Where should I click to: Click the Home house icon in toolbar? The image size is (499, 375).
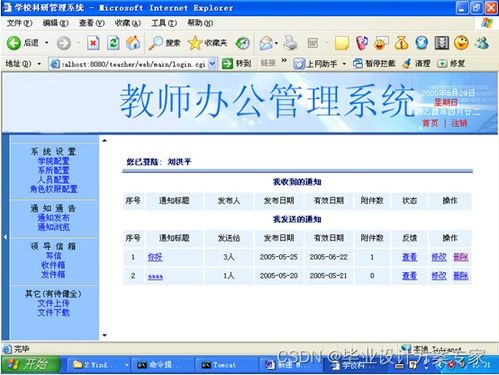point(133,43)
